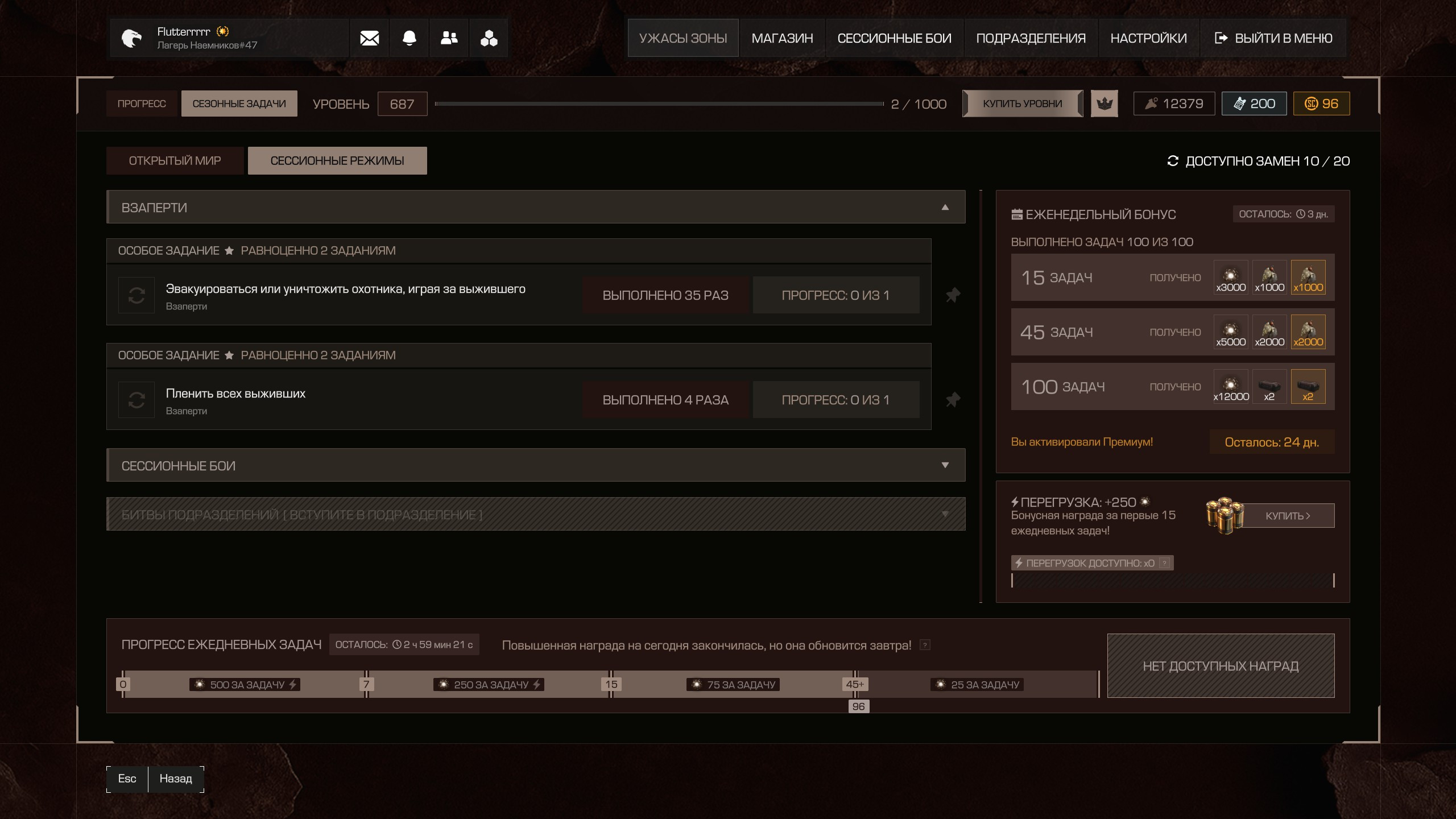The width and height of the screenshot is (1456, 819).
Task: Click the "Купить уровни" button
Action: coord(1022,104)
